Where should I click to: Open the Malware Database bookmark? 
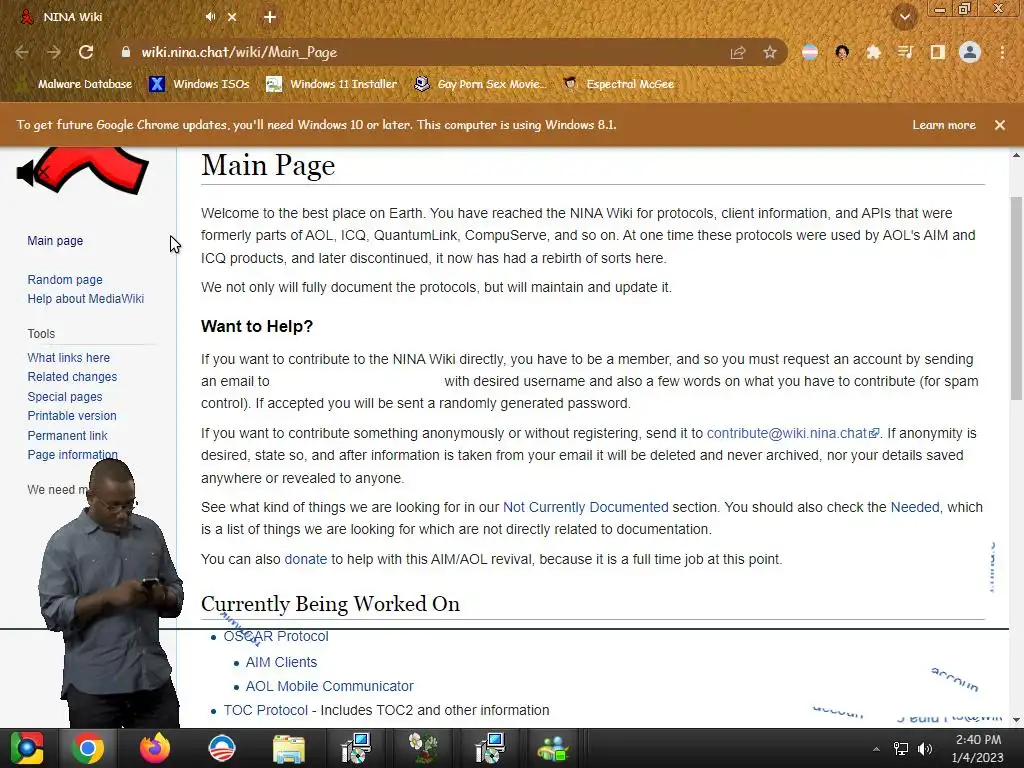74,84
